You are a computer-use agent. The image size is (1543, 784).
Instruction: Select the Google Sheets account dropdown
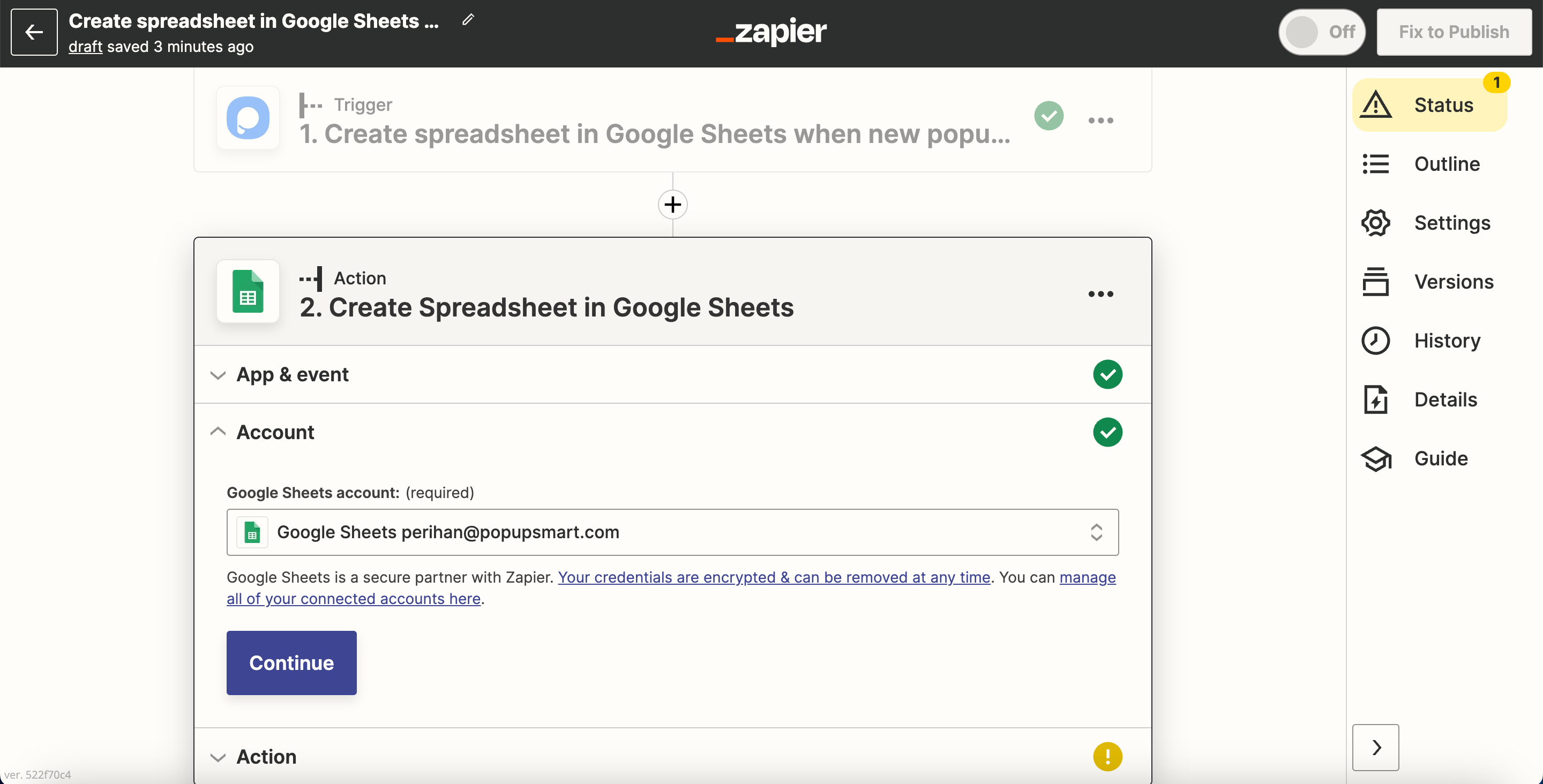pos(672,532)
